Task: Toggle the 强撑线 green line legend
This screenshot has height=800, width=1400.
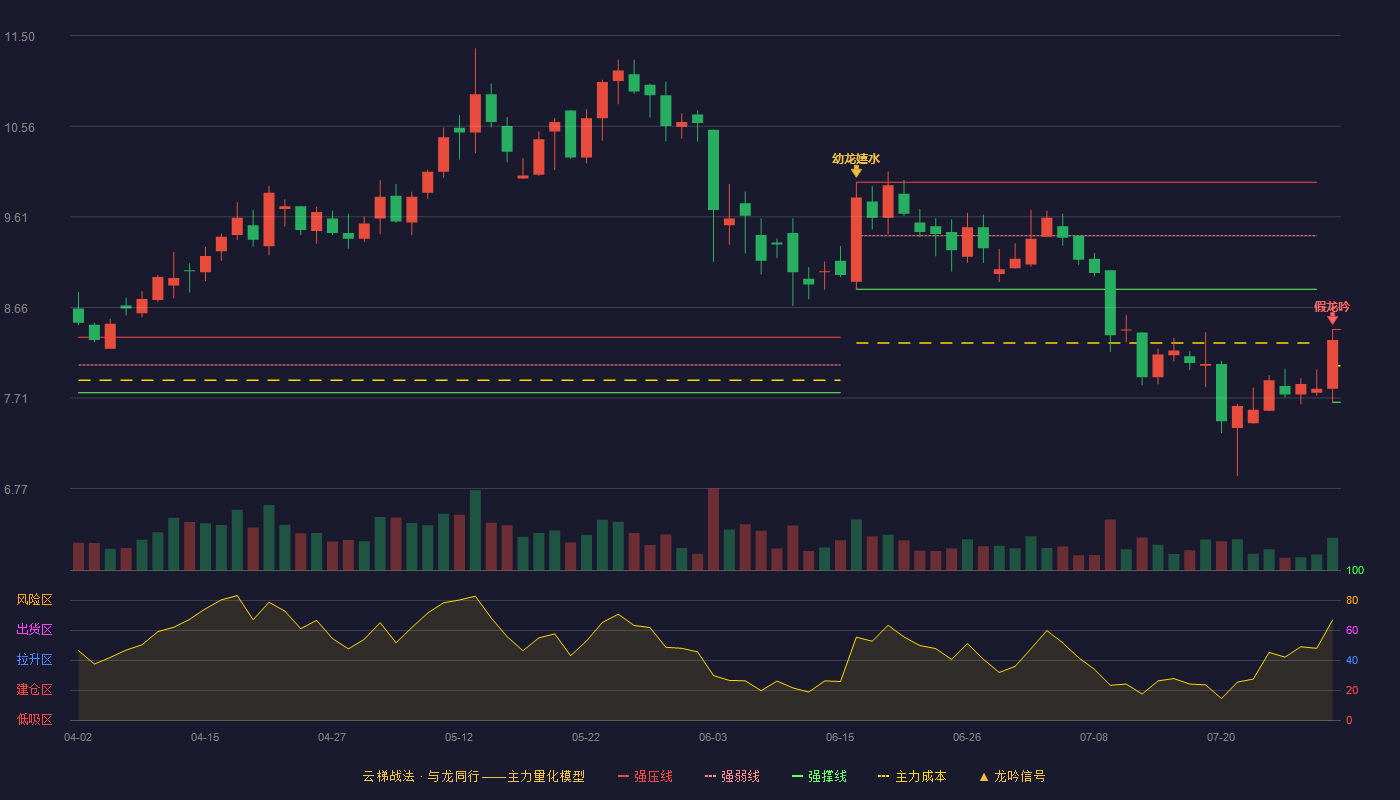Action: pos(819,776)
